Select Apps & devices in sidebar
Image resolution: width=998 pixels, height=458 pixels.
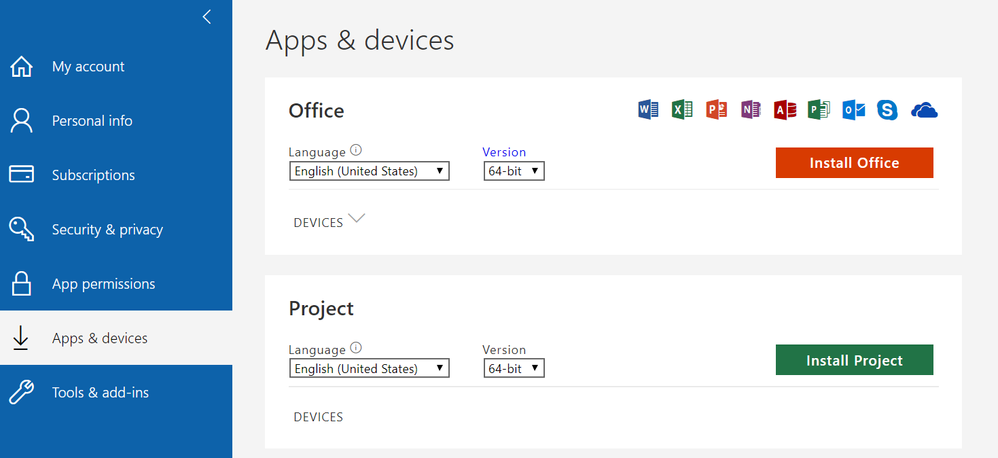[x=116, y=338]
